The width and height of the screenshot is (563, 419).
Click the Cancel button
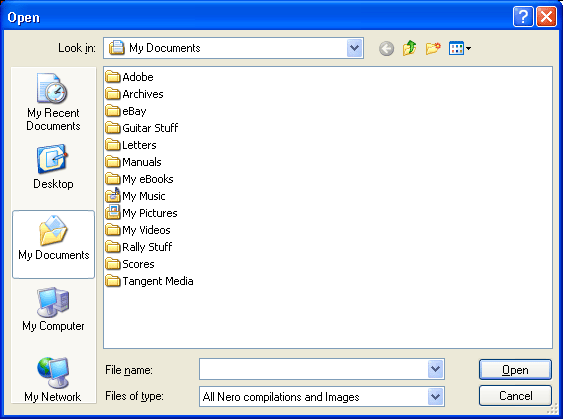click(515, 396)
